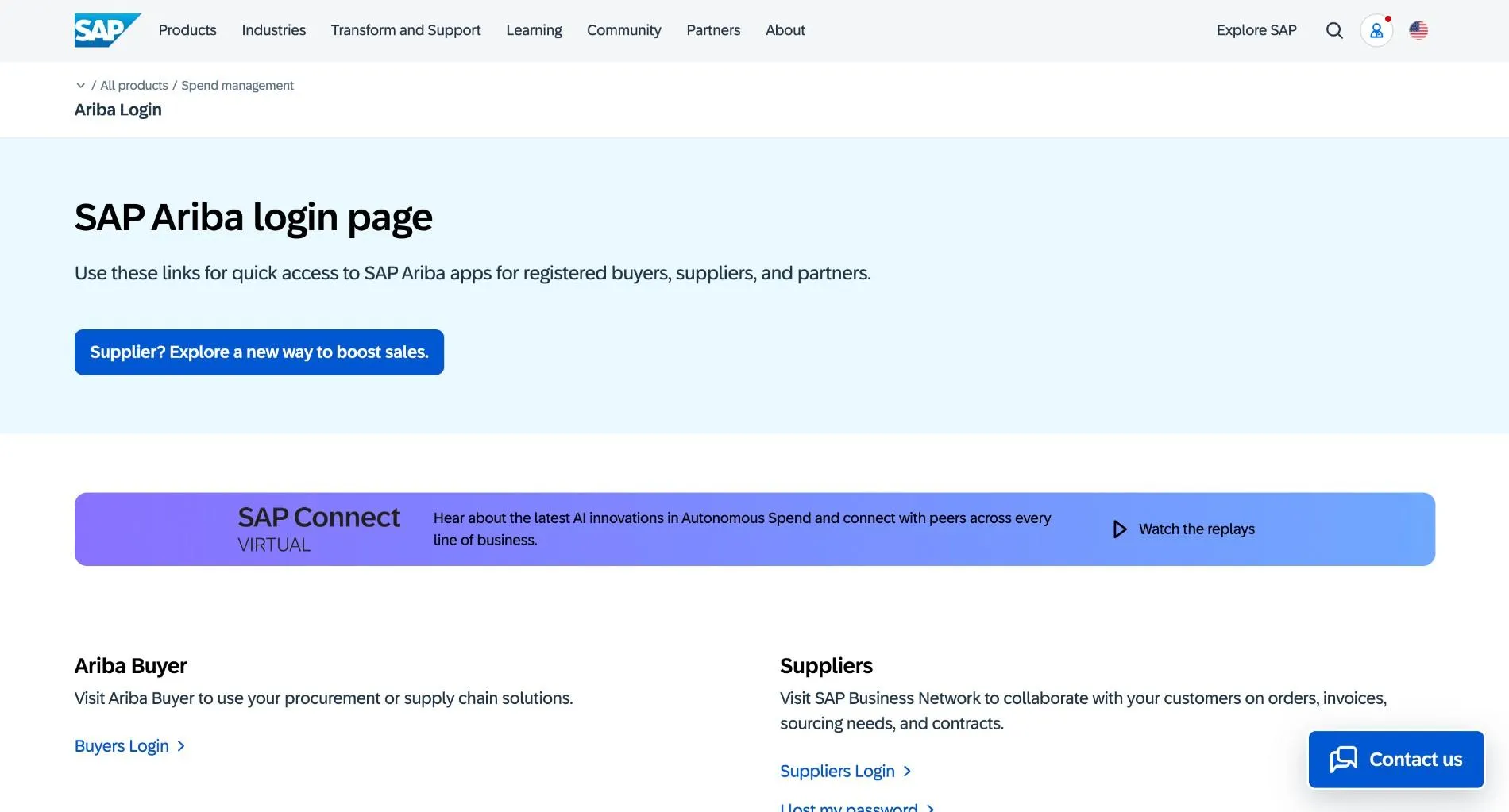1509x812 pixels.
Task: Click the arrow next to Suppliers Login
Action: point(907,772)
